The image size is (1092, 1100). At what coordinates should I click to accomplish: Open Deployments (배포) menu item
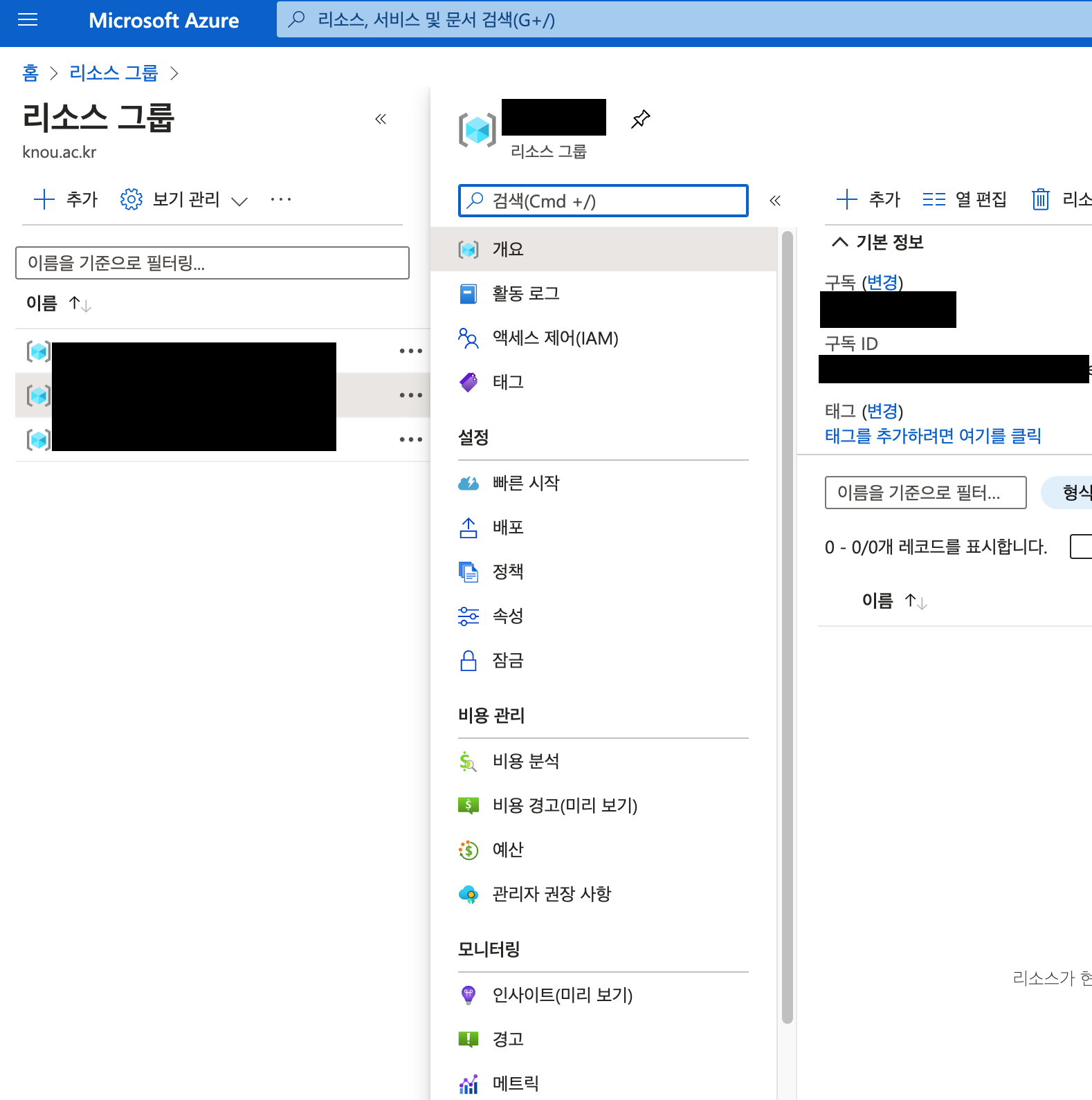(603, 527)
